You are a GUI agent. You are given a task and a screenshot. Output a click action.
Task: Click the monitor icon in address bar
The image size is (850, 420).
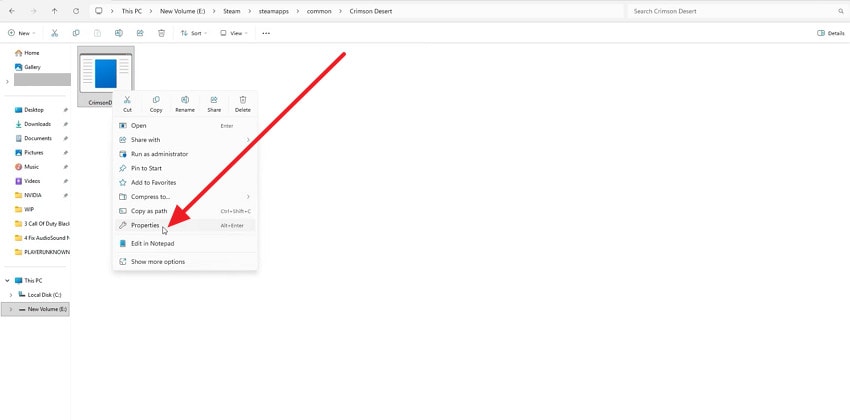click(x=98, y=11)
